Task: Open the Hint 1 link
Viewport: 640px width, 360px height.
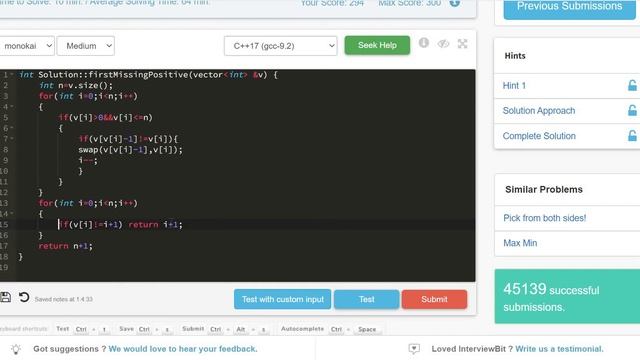Action: pyautogui.click(x=514, y=85)
